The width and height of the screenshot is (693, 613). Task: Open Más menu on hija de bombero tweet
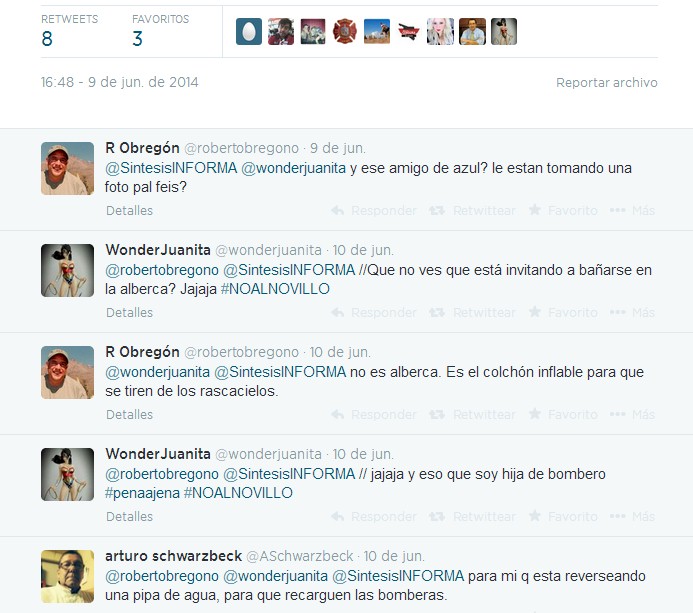tap(632, 517)
